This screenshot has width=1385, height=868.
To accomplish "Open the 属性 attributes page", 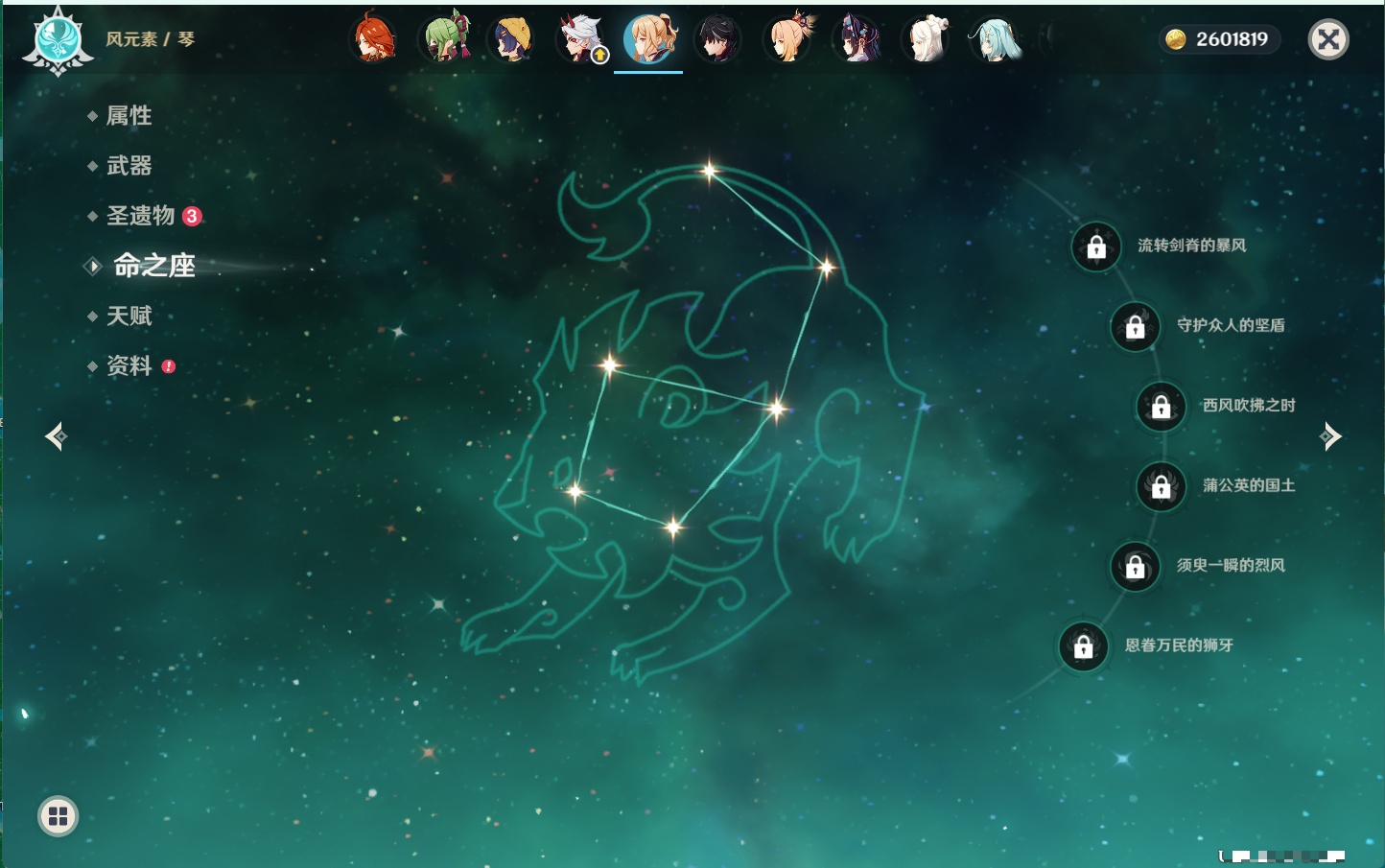I will pos(129,116).
